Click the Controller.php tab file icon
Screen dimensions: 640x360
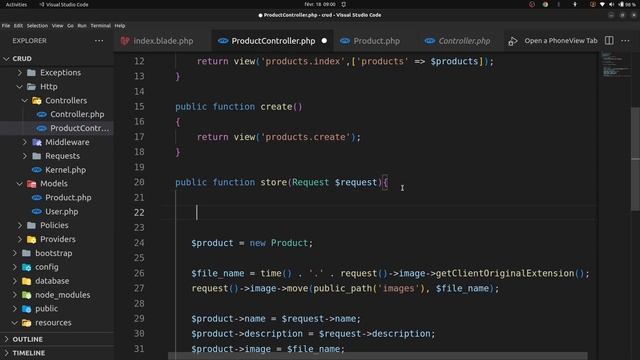pos(430,41)
